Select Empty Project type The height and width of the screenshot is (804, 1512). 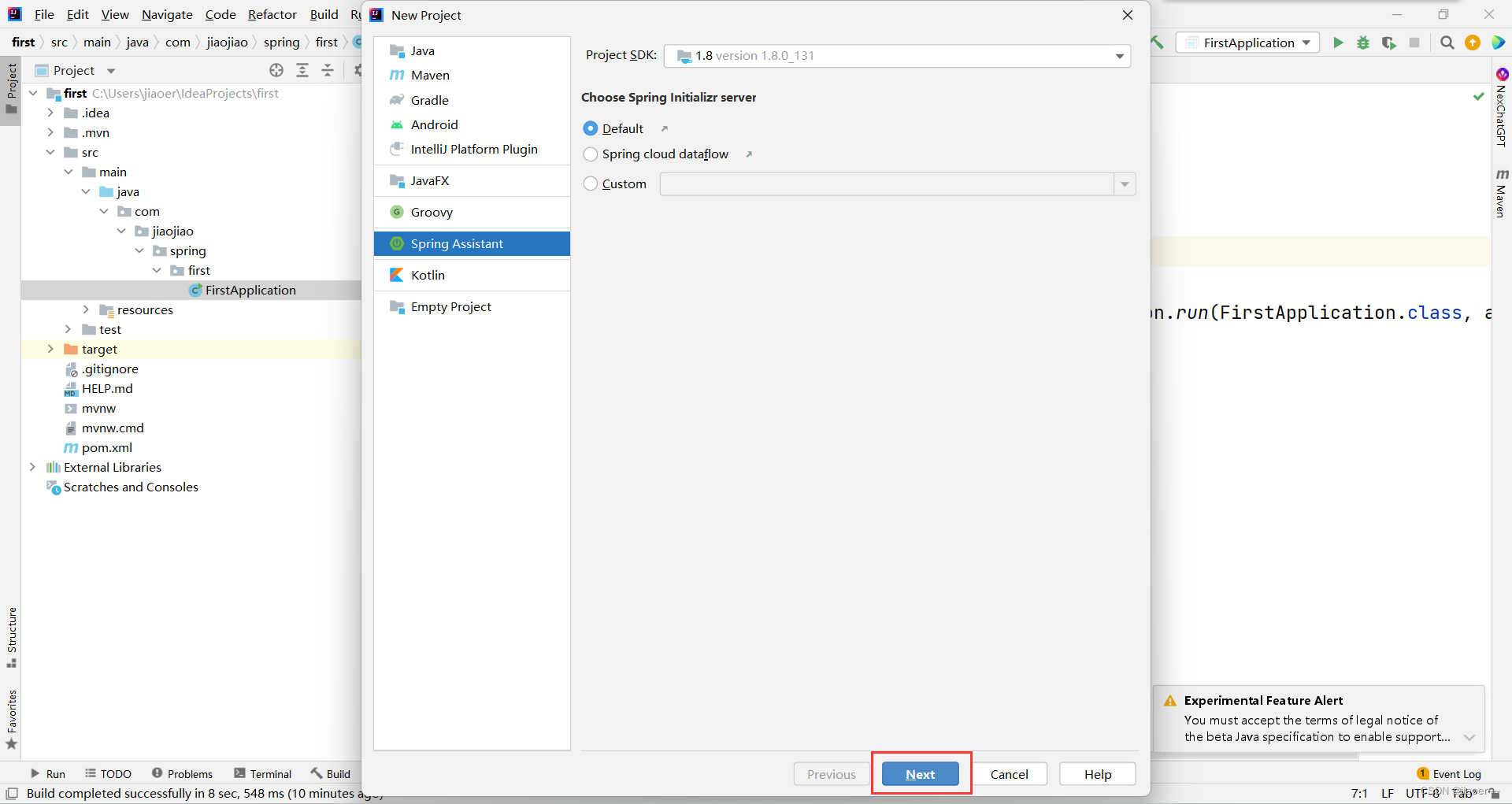click(472, 306)
